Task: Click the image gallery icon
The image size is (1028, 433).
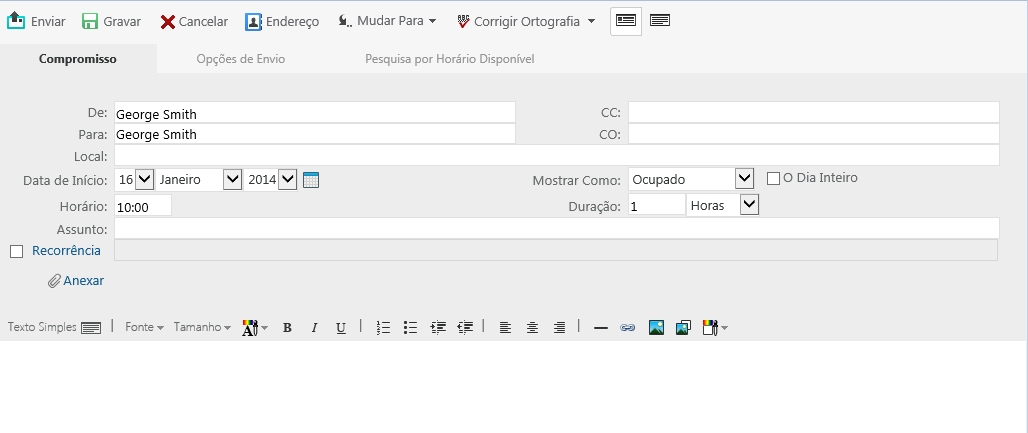Action: (683, 327)
